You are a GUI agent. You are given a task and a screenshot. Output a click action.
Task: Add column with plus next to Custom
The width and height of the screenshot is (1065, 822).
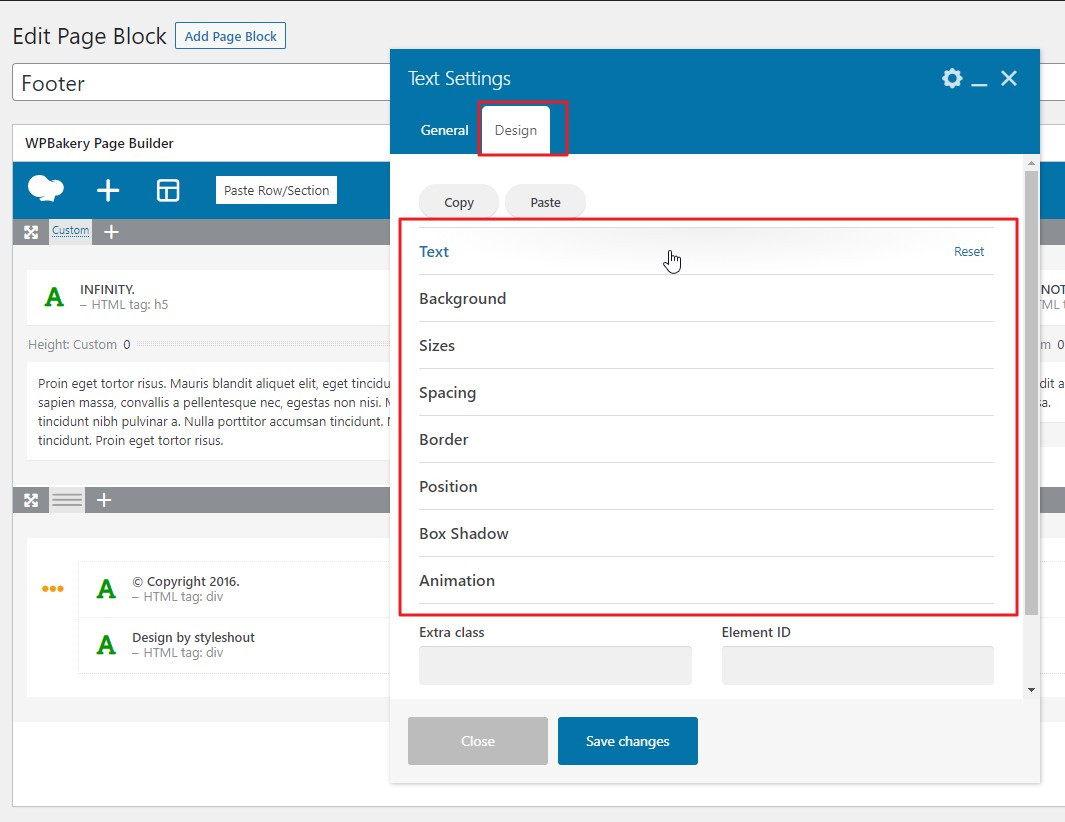tap(111, 232)
